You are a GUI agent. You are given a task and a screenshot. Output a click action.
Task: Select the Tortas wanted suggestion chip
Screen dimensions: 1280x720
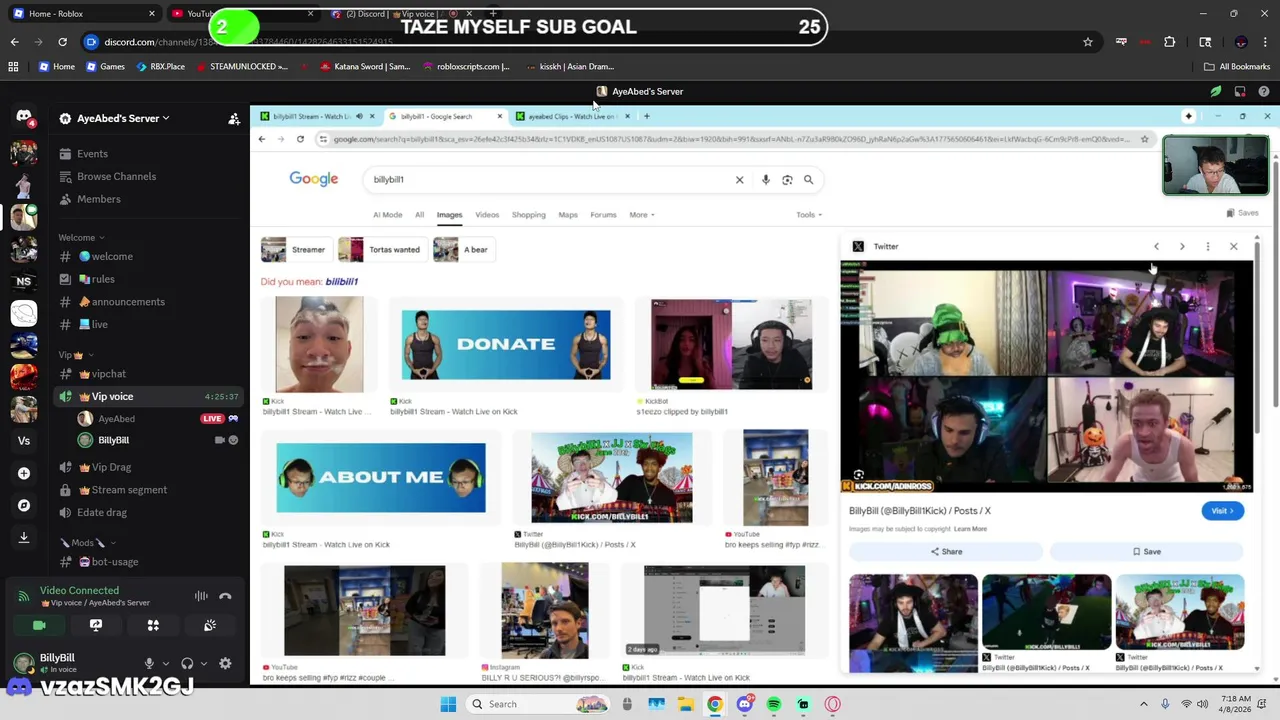pos(382,250)
